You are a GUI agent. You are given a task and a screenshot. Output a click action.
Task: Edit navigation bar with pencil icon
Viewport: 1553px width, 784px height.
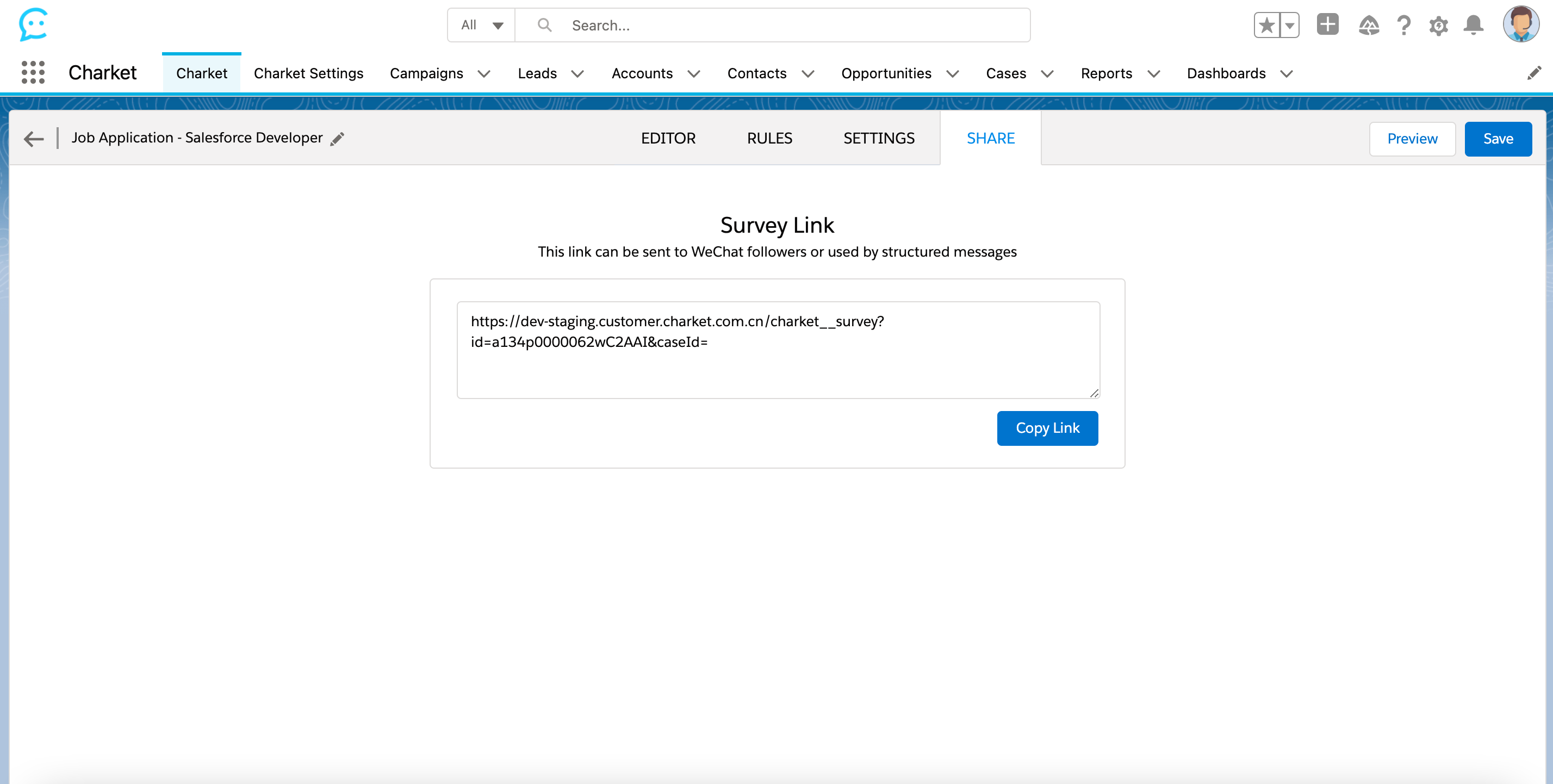click(x=1534, y=73)
